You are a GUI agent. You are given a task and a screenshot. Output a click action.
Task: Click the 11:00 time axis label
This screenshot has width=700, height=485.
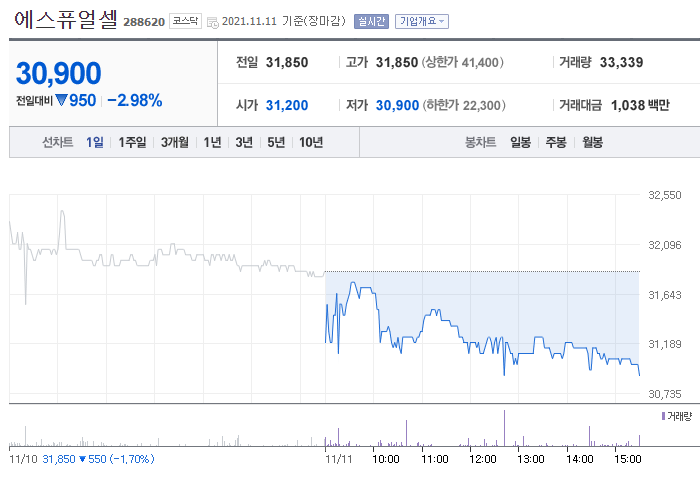(x=435, y=459)
